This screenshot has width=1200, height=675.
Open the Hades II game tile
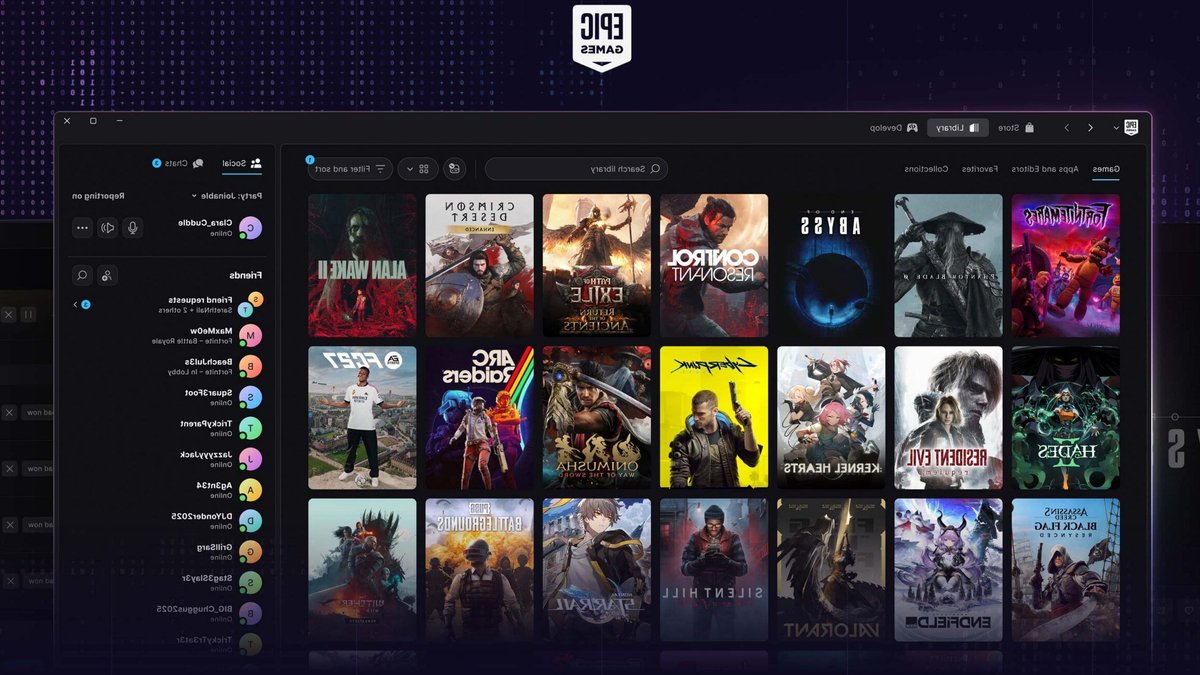(x=1066, y=417)
